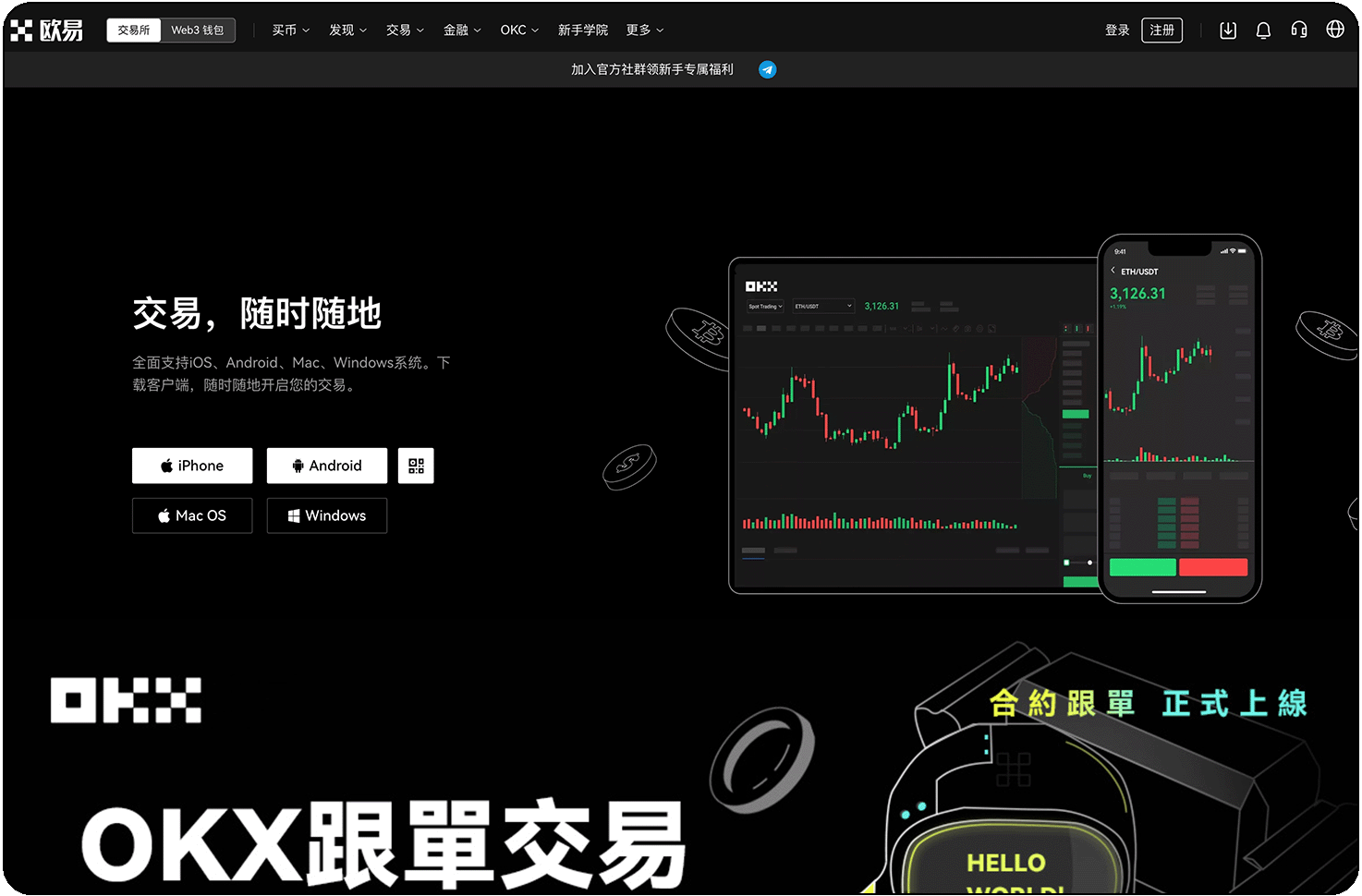Click the green buy depth bar in the order book
Viewport: 1362px width, 896px height.
pos(1075,415)
